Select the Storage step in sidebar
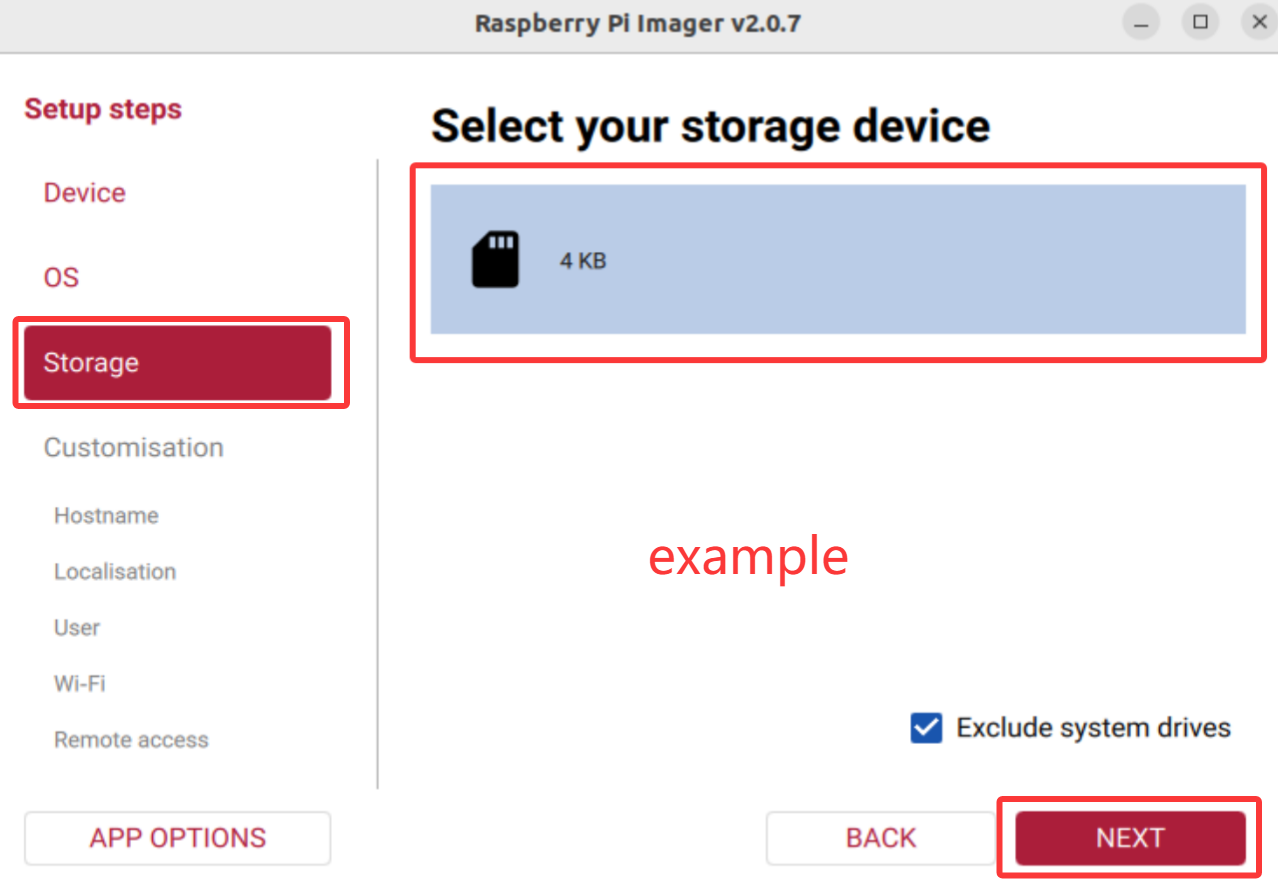The width and height of the screenshot is (1278, 886). point(177,362)
